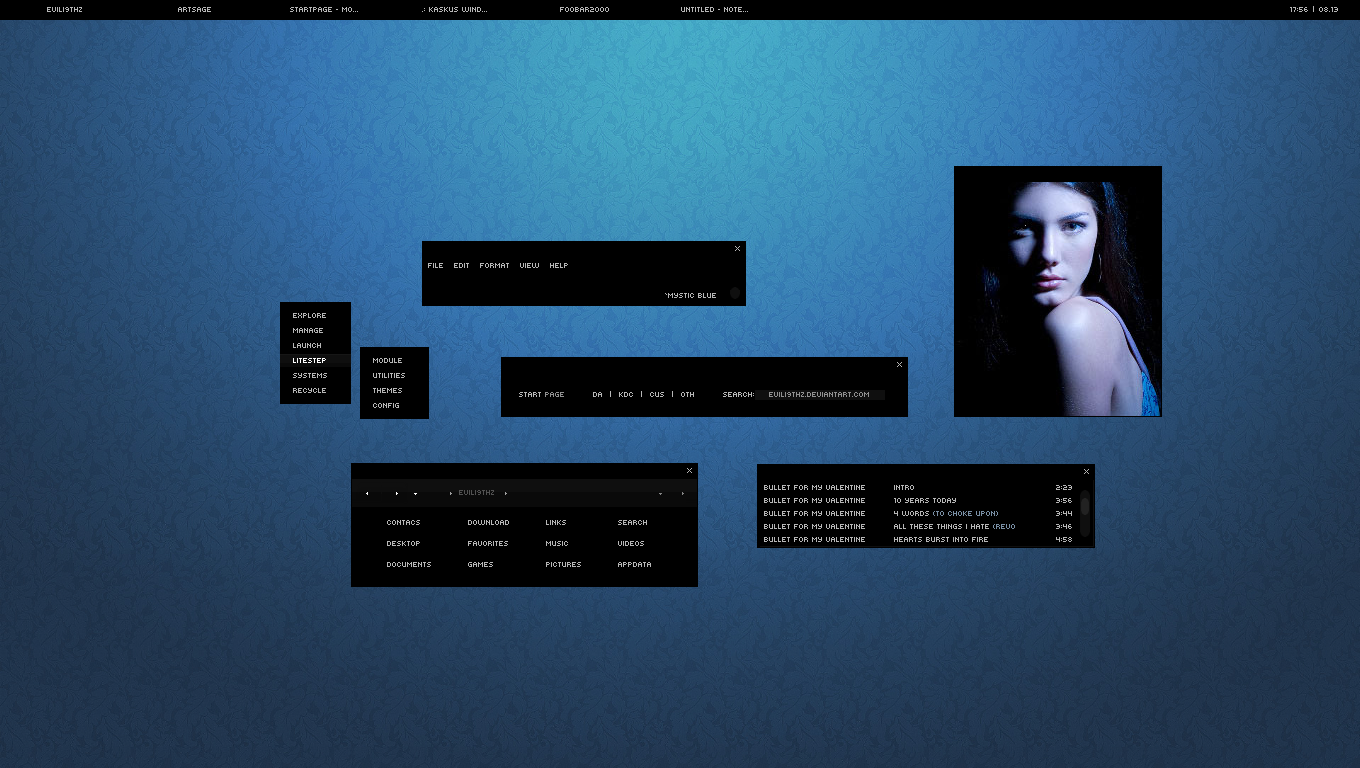Open the Download folder
The width and height of the screenshot is (1360, 768).
coord(488,522)
